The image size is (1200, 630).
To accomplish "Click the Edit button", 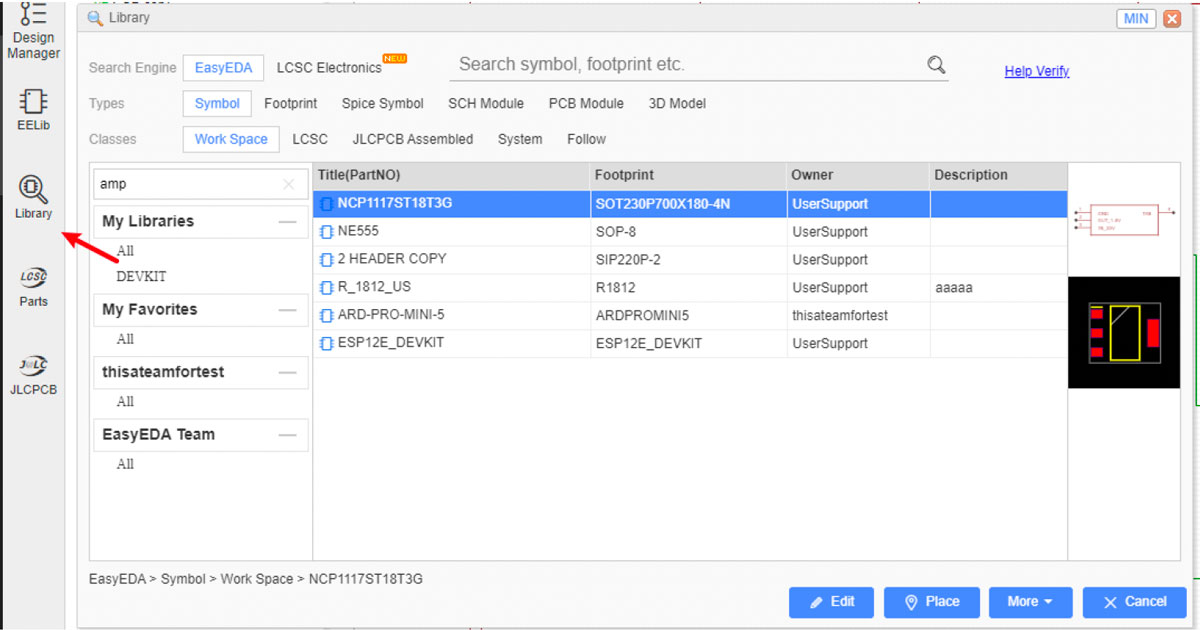I will (x=831, y=602).
